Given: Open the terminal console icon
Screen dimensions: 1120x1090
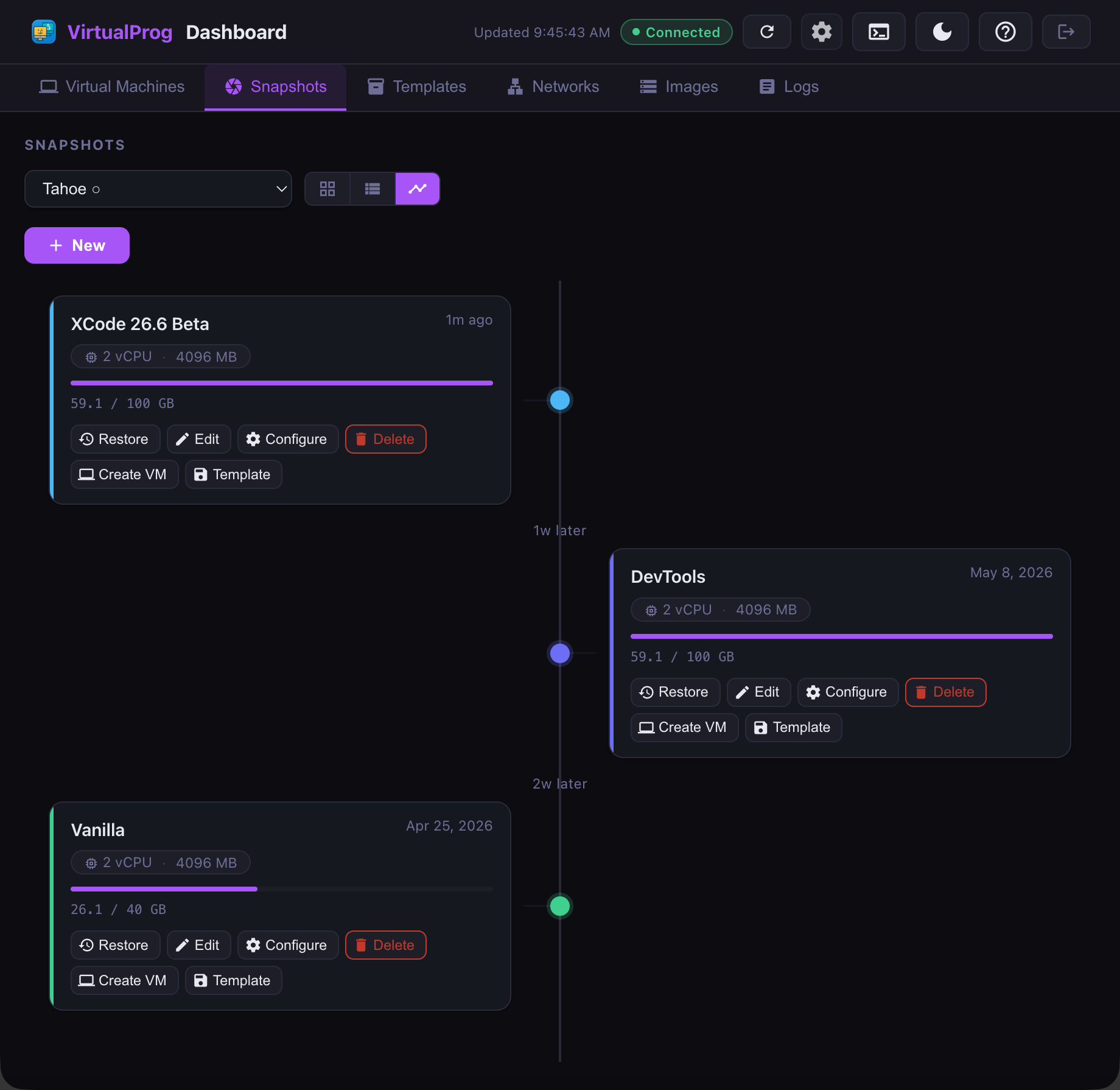Looking at the screenshot, I should click(x=879, y=32).
